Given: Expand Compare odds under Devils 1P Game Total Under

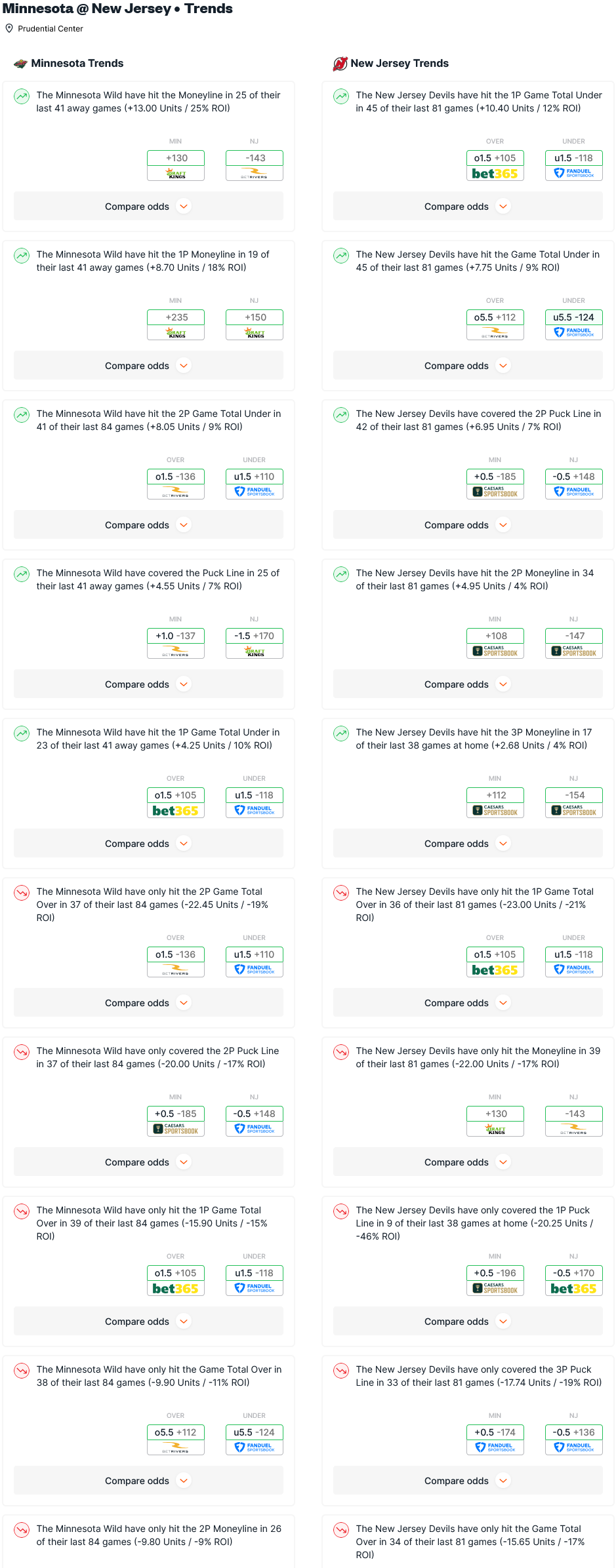Looking at the screenshot, I should click(x=468, y=206).
